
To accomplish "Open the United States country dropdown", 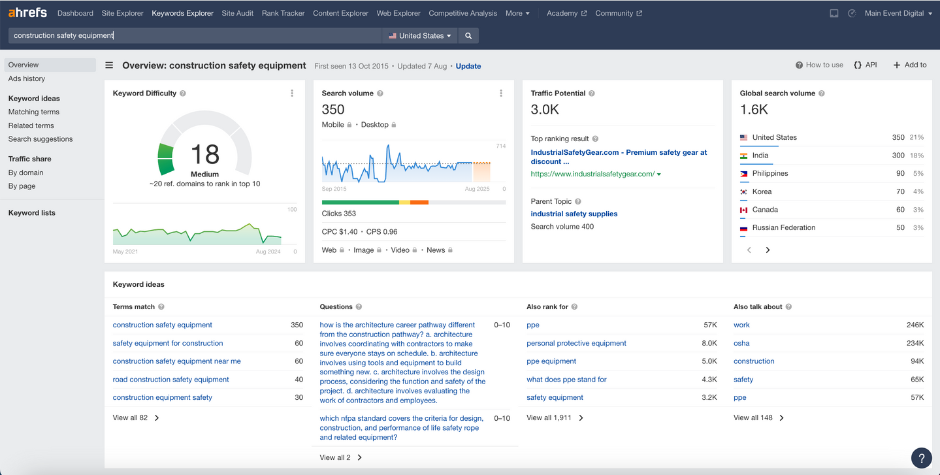I will point(420,35).
